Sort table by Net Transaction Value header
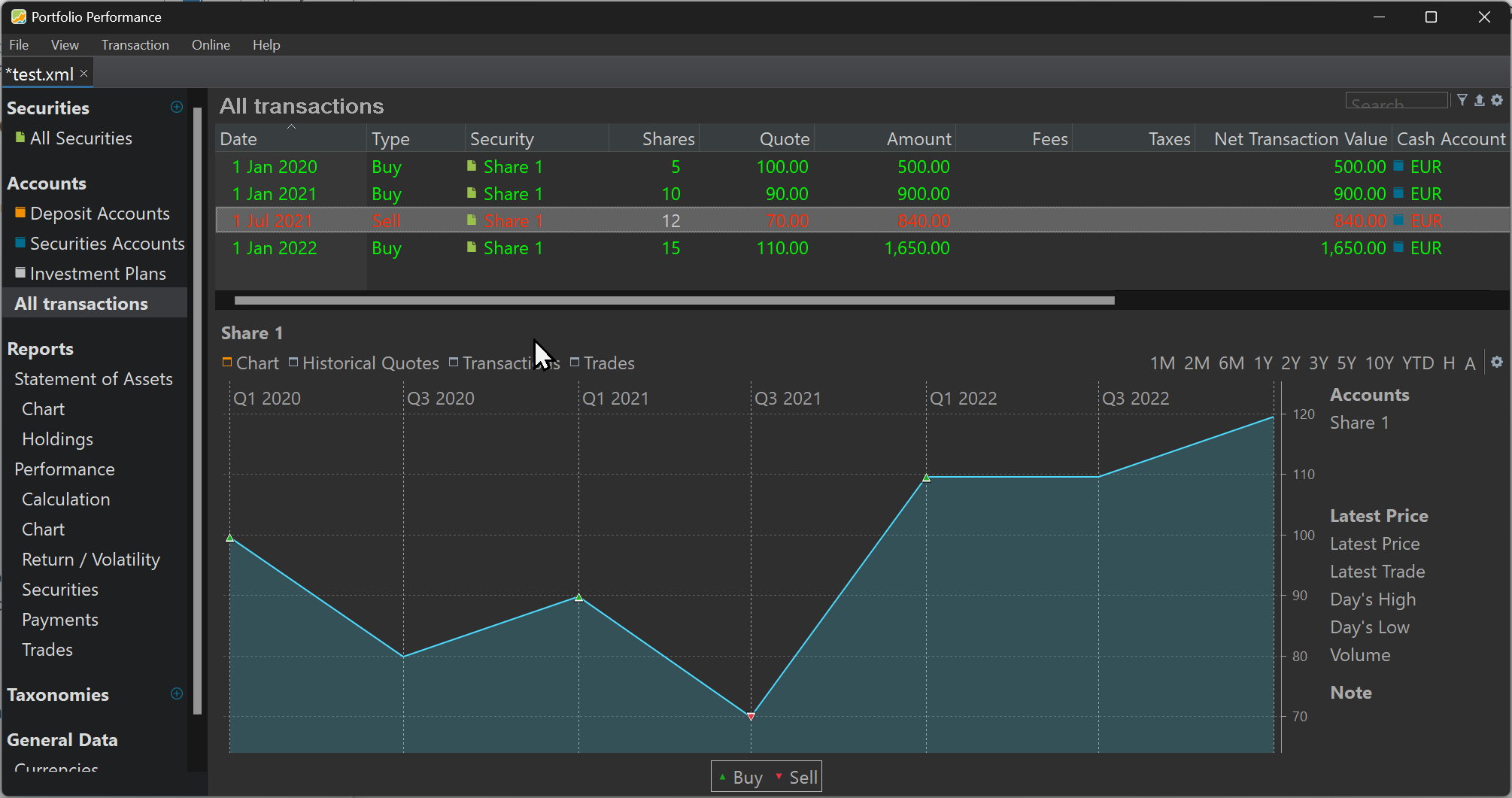Viewport: 1512px width, 798px height. tap(1292, 139)
